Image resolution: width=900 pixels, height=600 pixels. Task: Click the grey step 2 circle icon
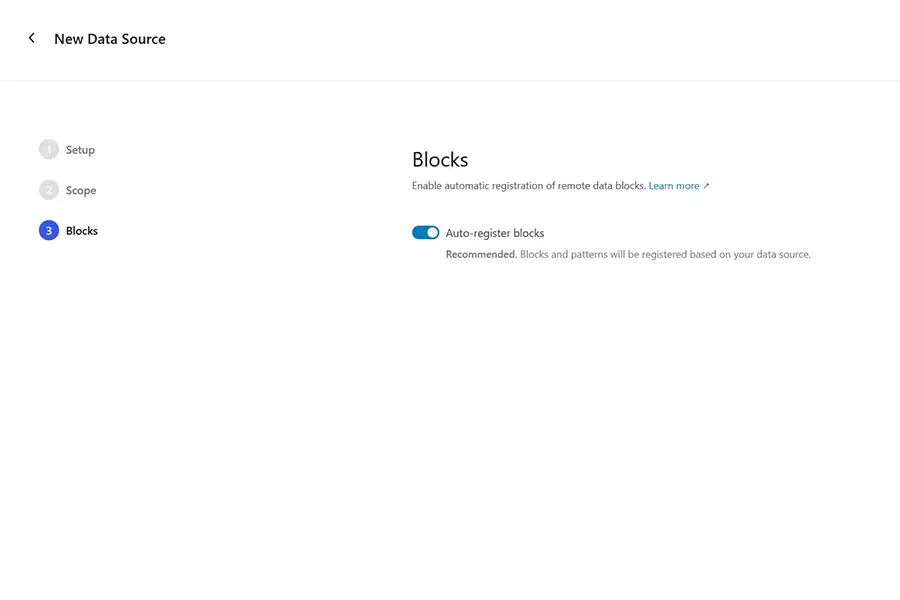pos(47,189)
